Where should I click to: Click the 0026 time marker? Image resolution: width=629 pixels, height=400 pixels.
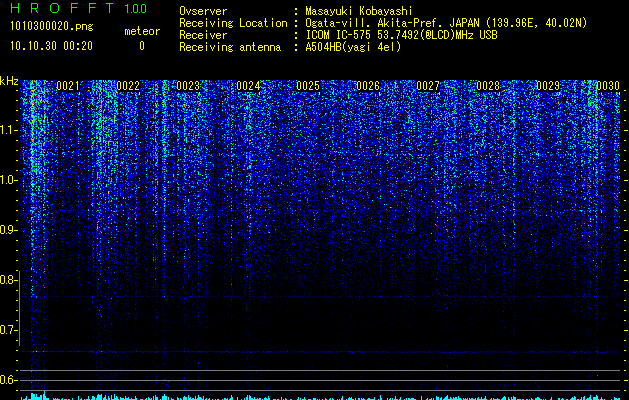[x=368, y=86]
